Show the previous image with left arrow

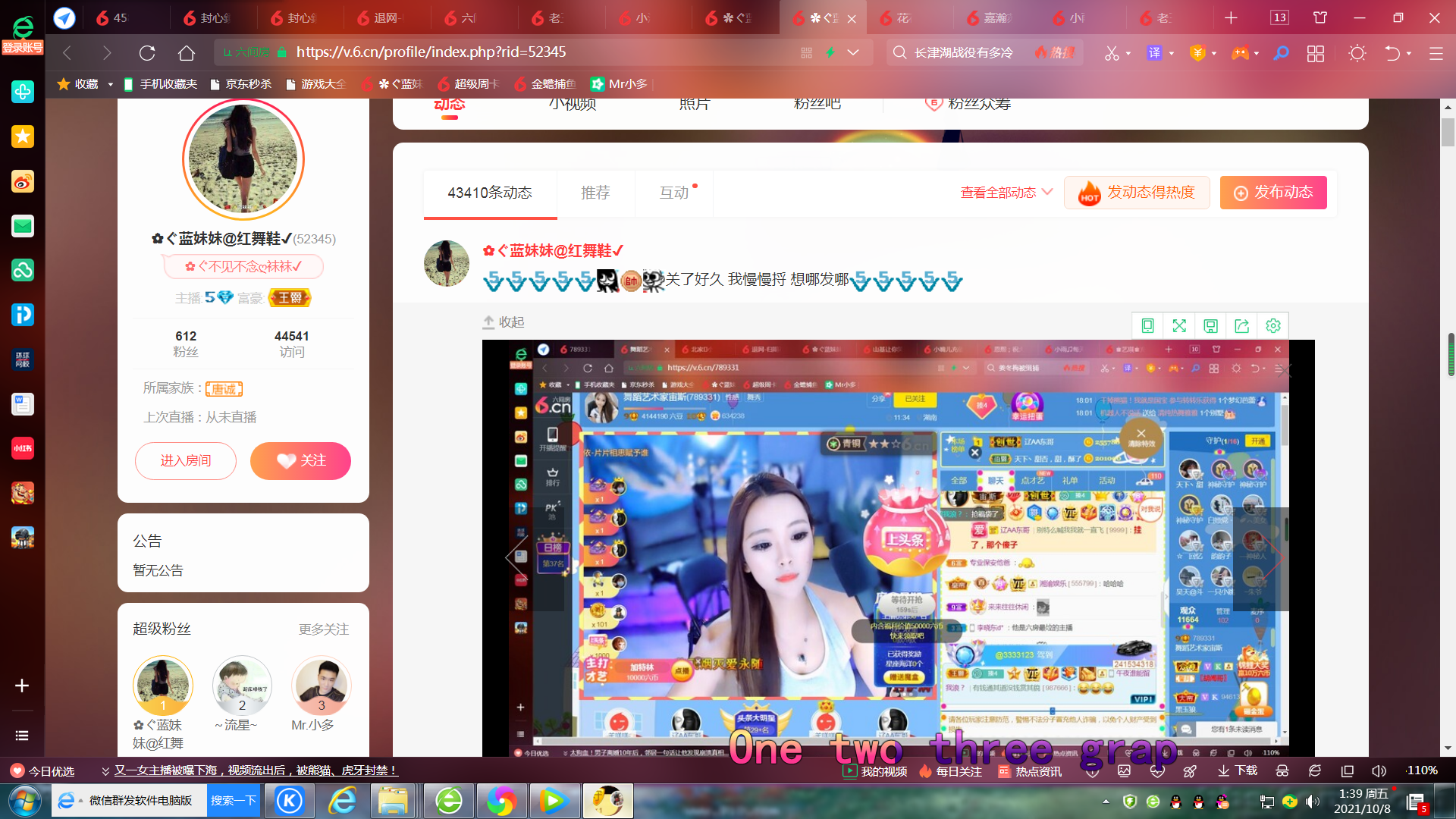click(516, 557)
